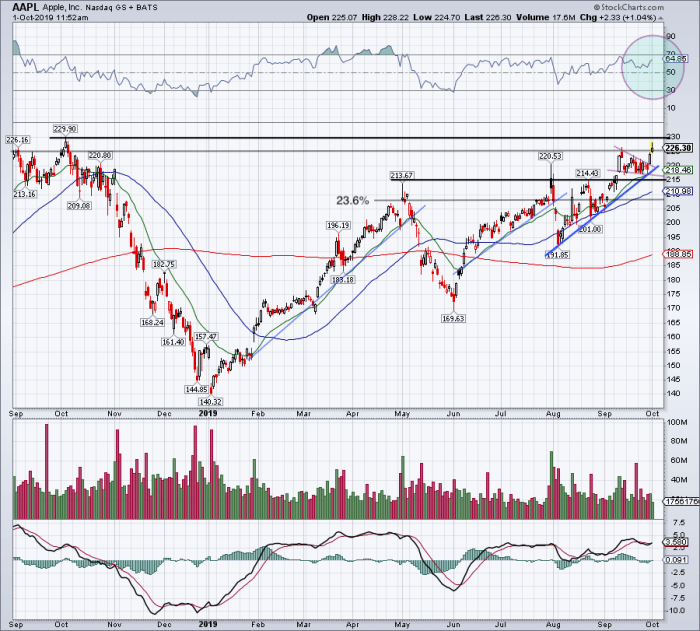
Task: Click the 1-Oct-2019 11:52am timestamp
Action: [x=50, y=18]
